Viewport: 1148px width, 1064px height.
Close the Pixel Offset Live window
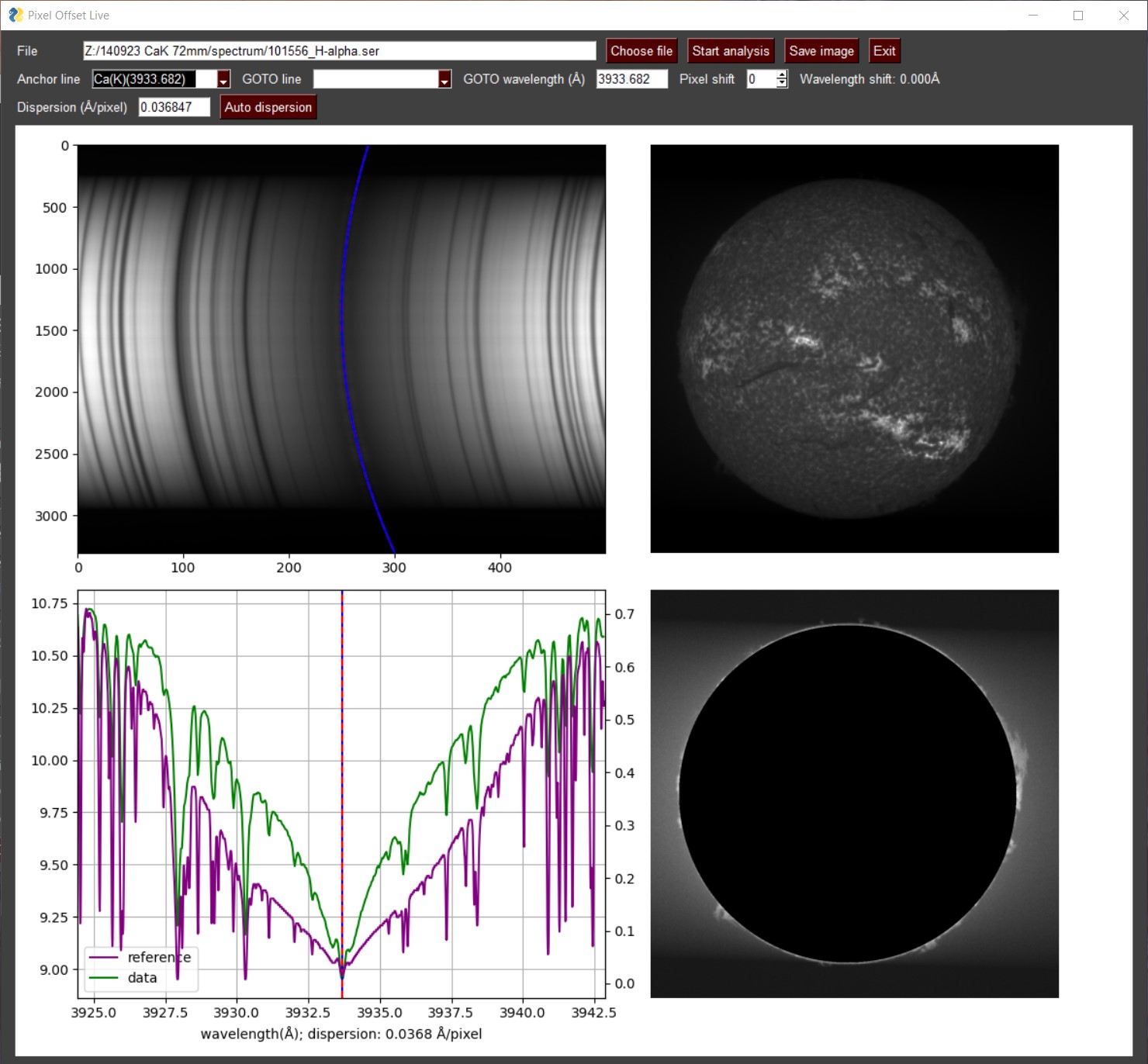tap(1124, 16)
